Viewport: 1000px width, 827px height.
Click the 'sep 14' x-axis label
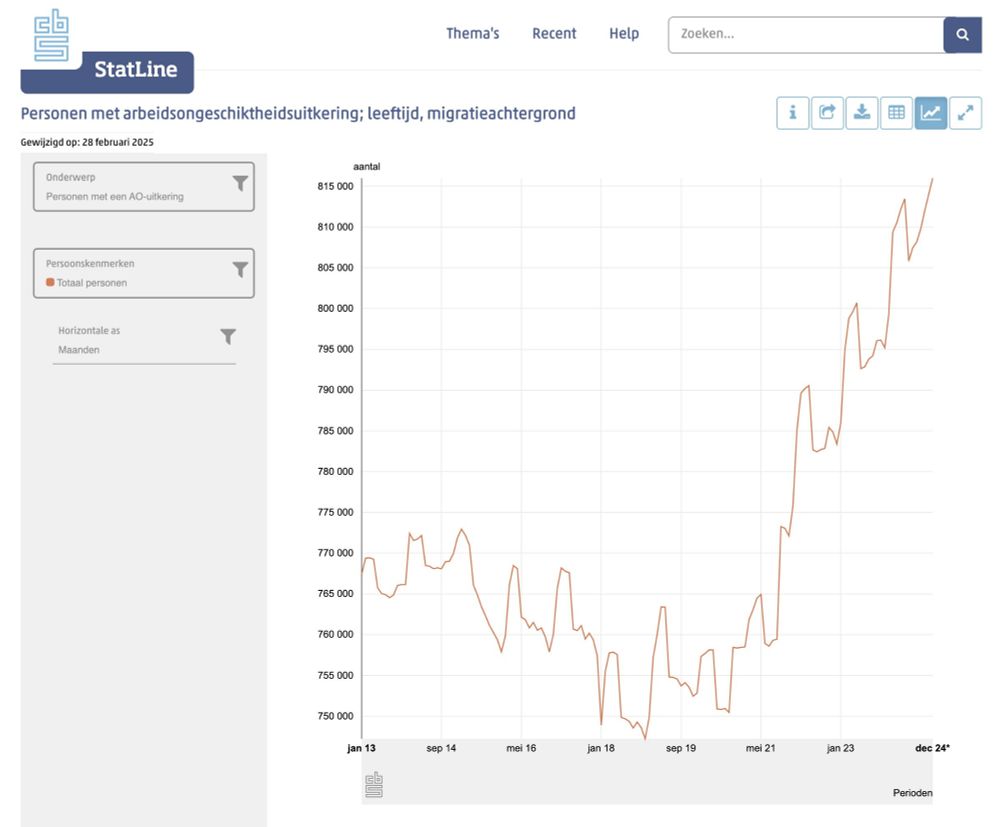point(441,748)
